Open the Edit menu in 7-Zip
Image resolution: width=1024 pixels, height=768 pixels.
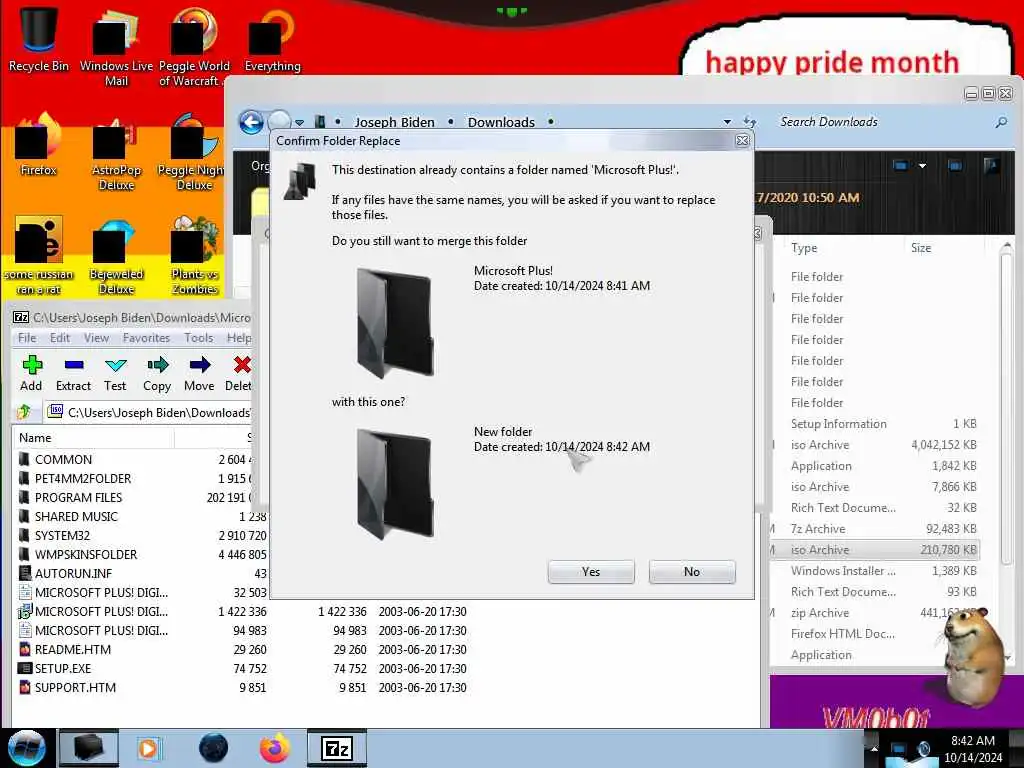click(59, 338)
